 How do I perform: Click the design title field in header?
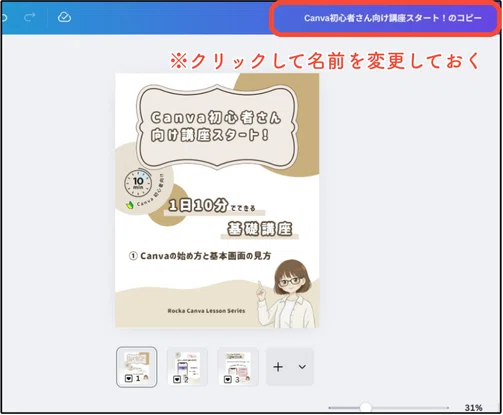pyautogui.click(x=393, y=18)
